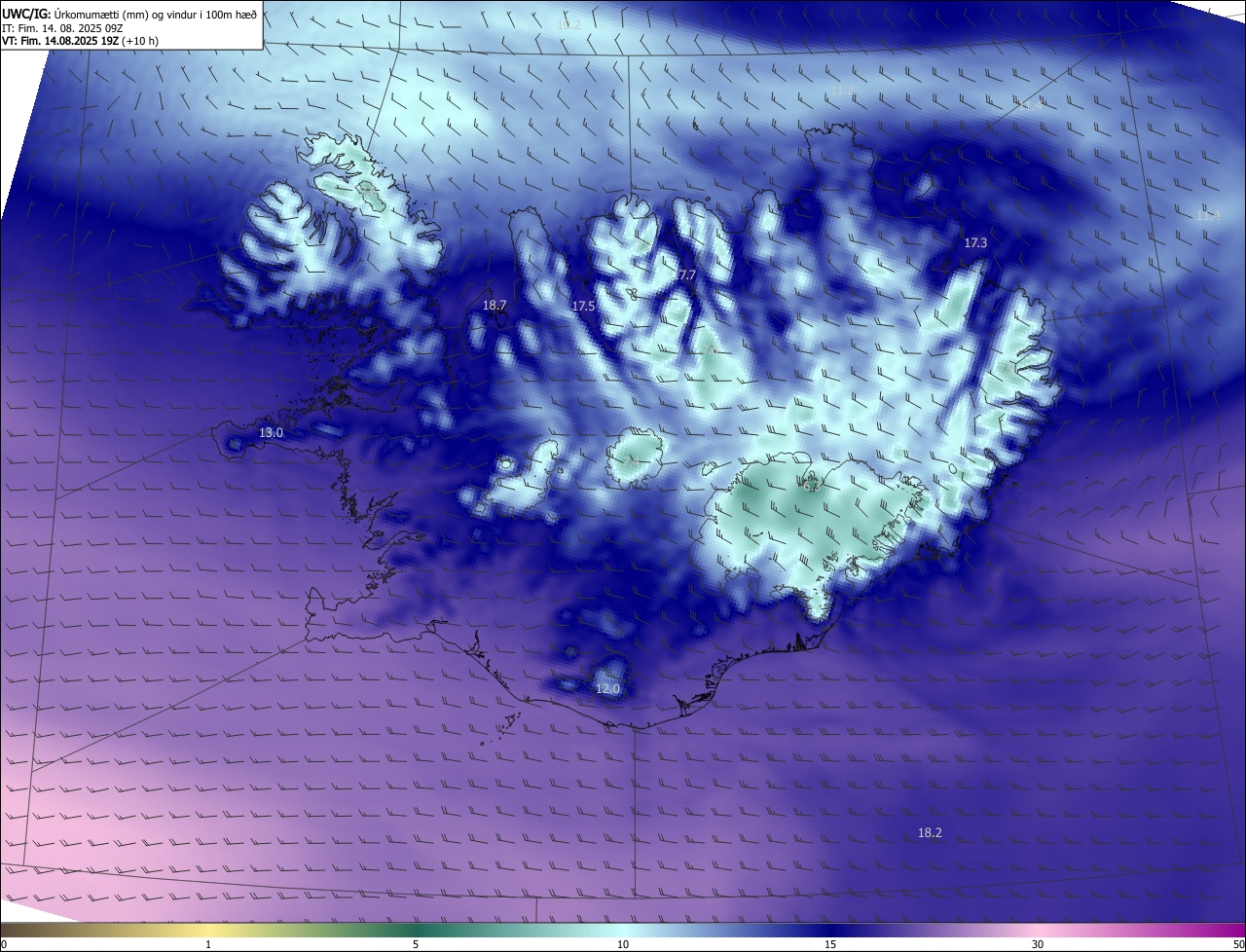Click the 17.7 value label on the map
Viewport: 1246px width, 952px height.
684,275
